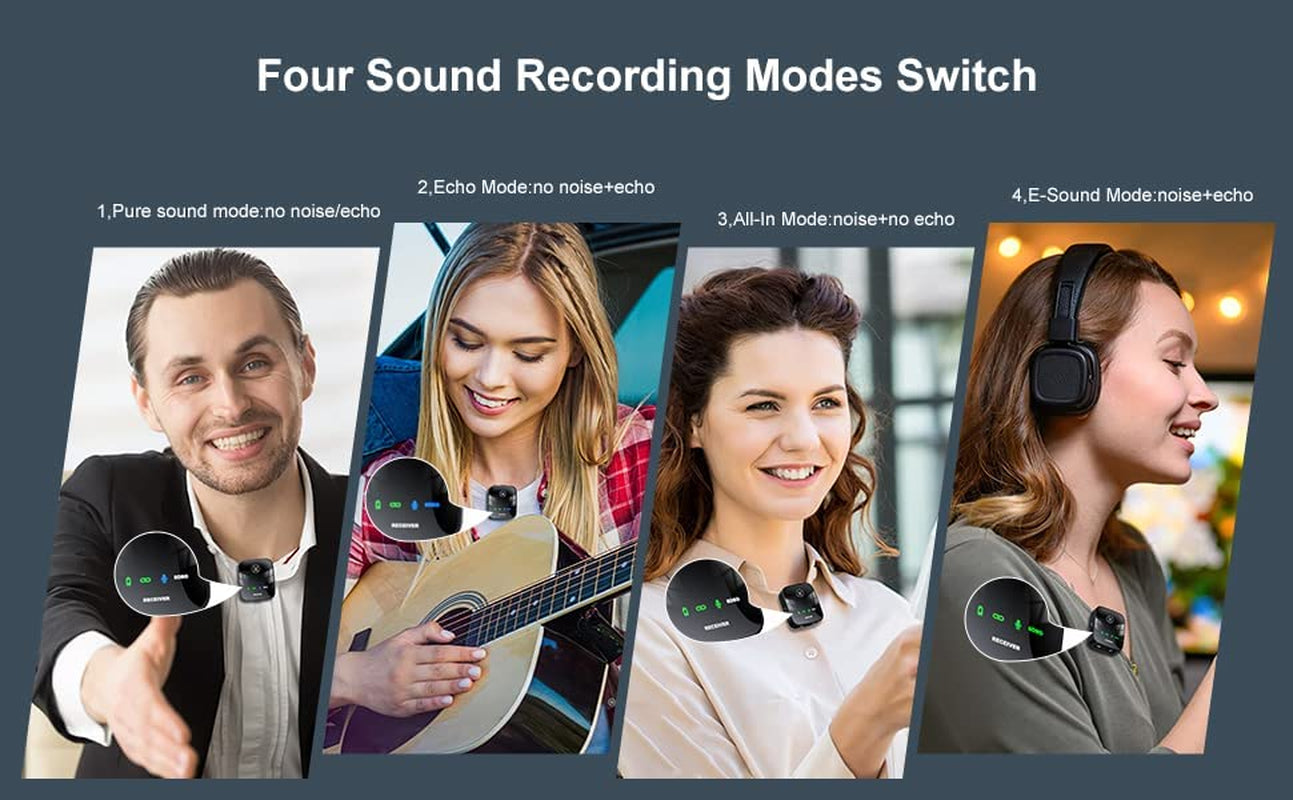
Task: Click the clip-on receiver above the guitar
Action: [x=500, y=501]
